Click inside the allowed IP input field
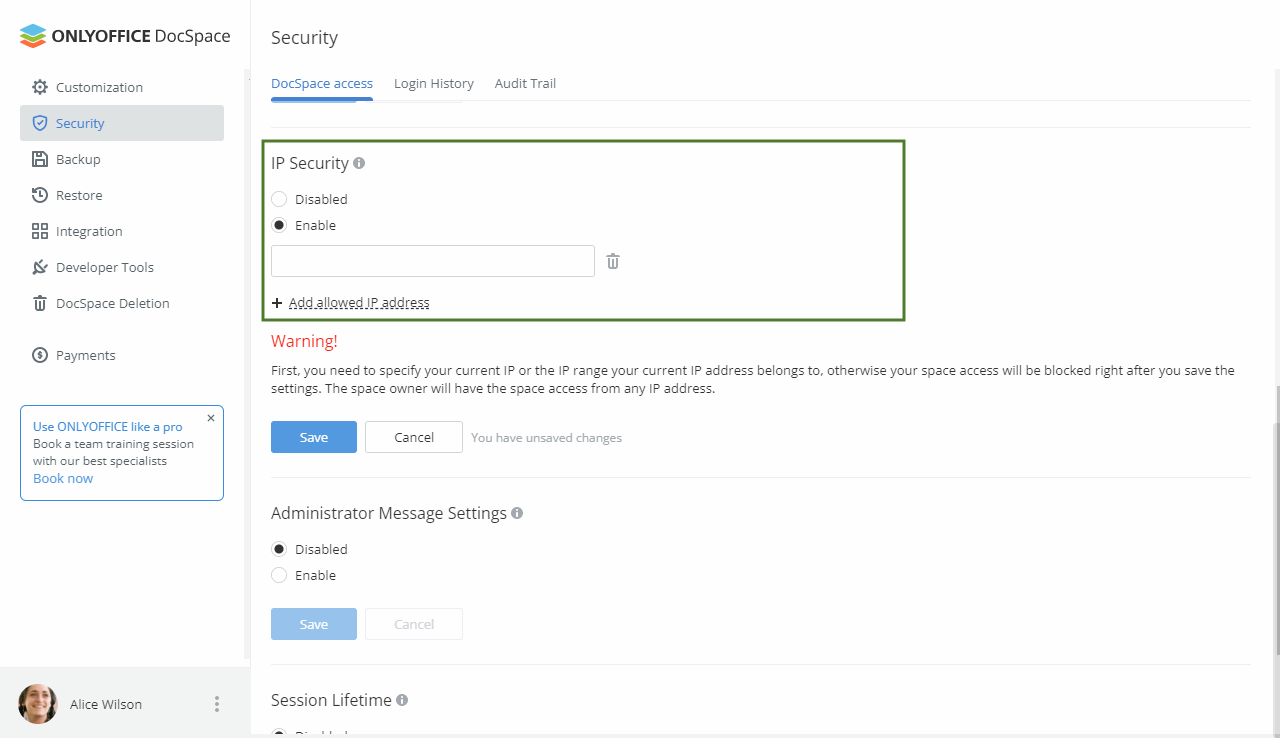Screen dimensions: 1280x738 click(432, 261)
